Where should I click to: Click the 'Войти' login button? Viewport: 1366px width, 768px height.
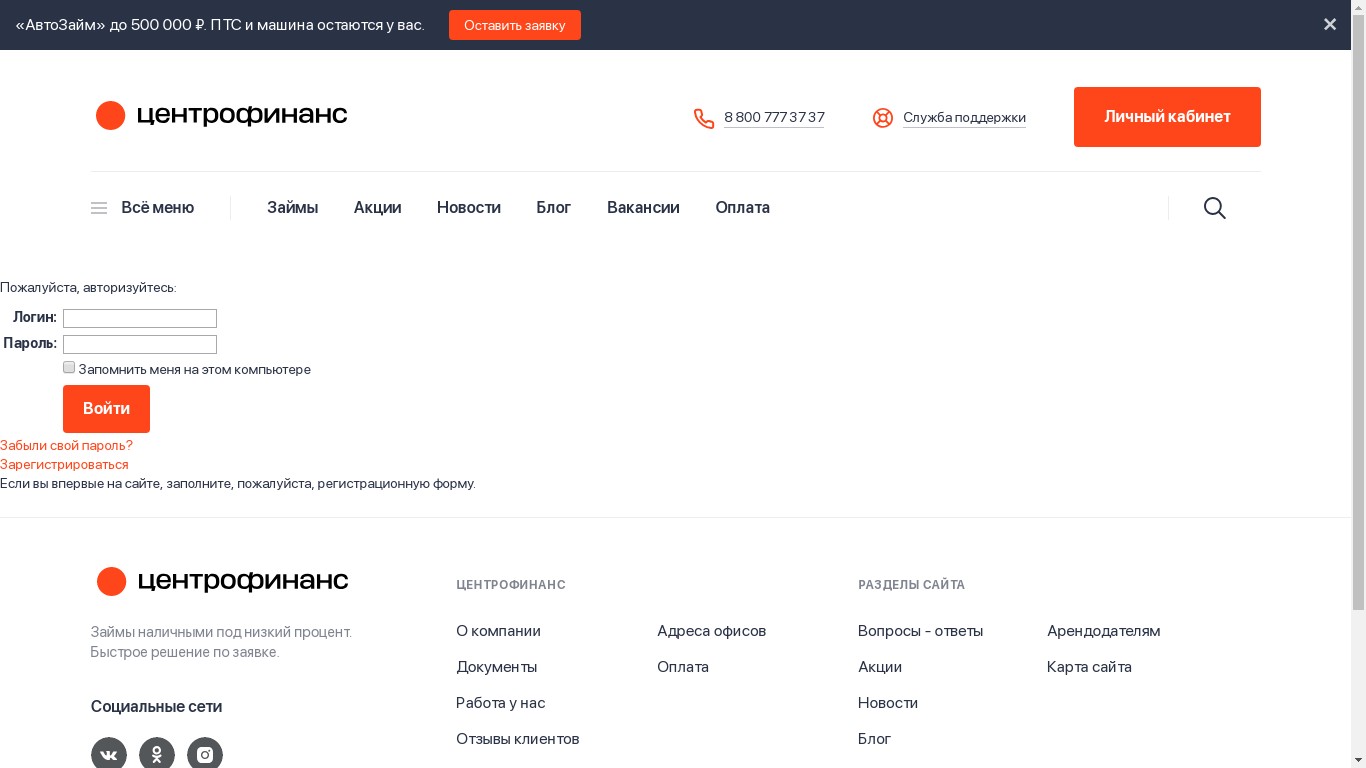106,409
